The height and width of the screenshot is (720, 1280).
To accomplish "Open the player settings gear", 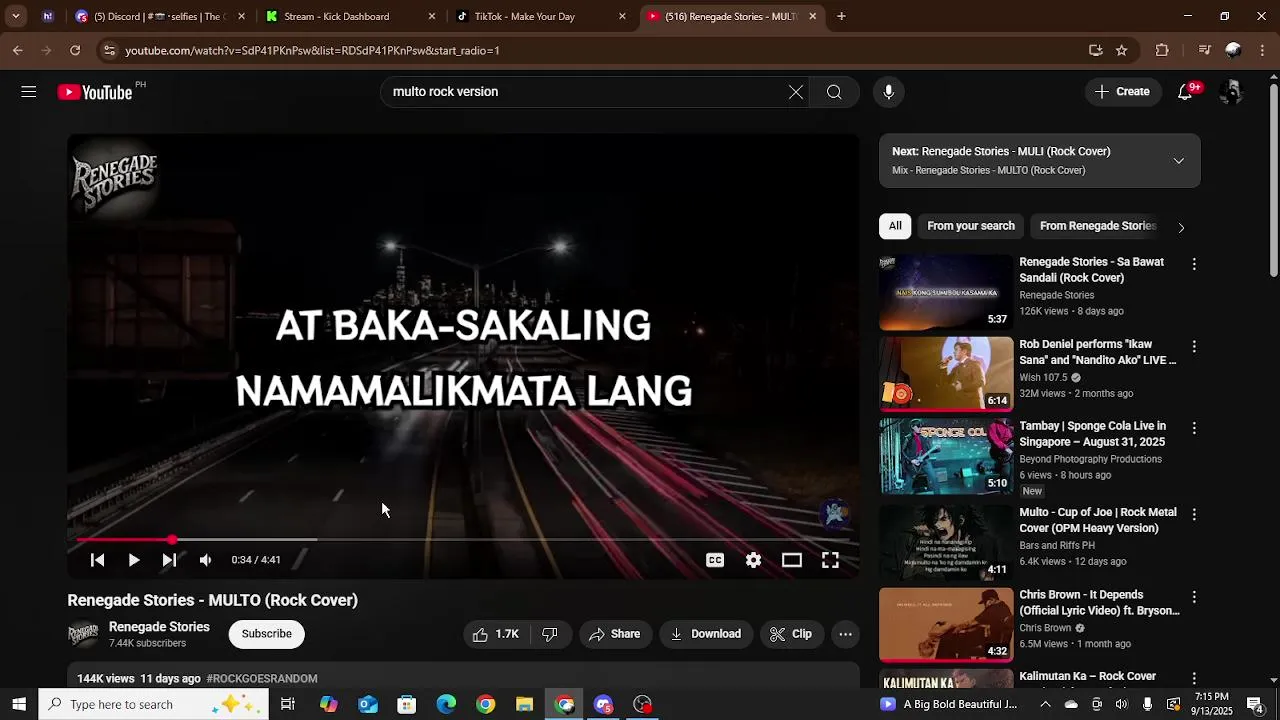I will (753, 560).
